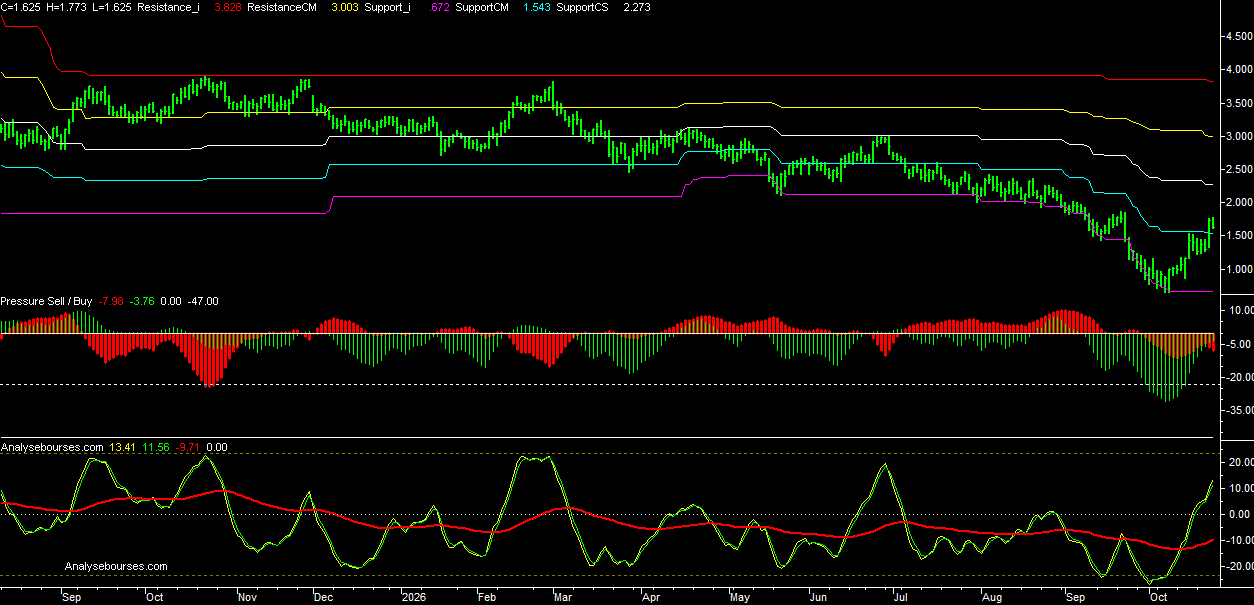The image size is (1254, 605).
Task: Select the ResistanceCM indicator label
Action: tap(284, 7)
